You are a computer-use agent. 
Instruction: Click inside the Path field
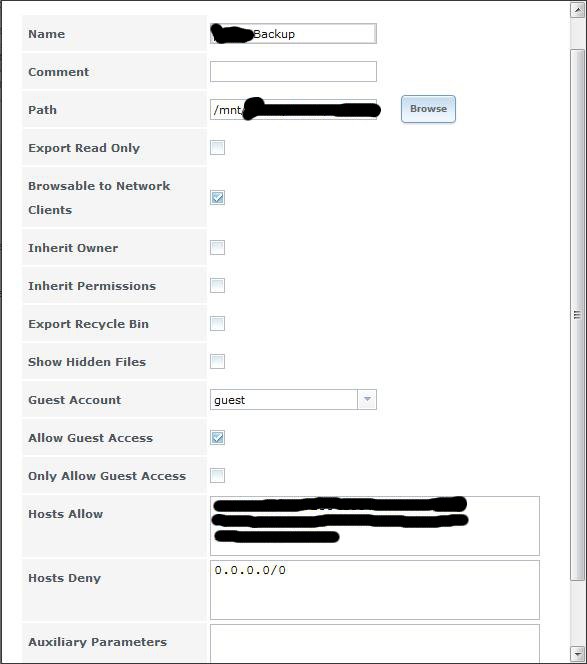pos(293,110)
